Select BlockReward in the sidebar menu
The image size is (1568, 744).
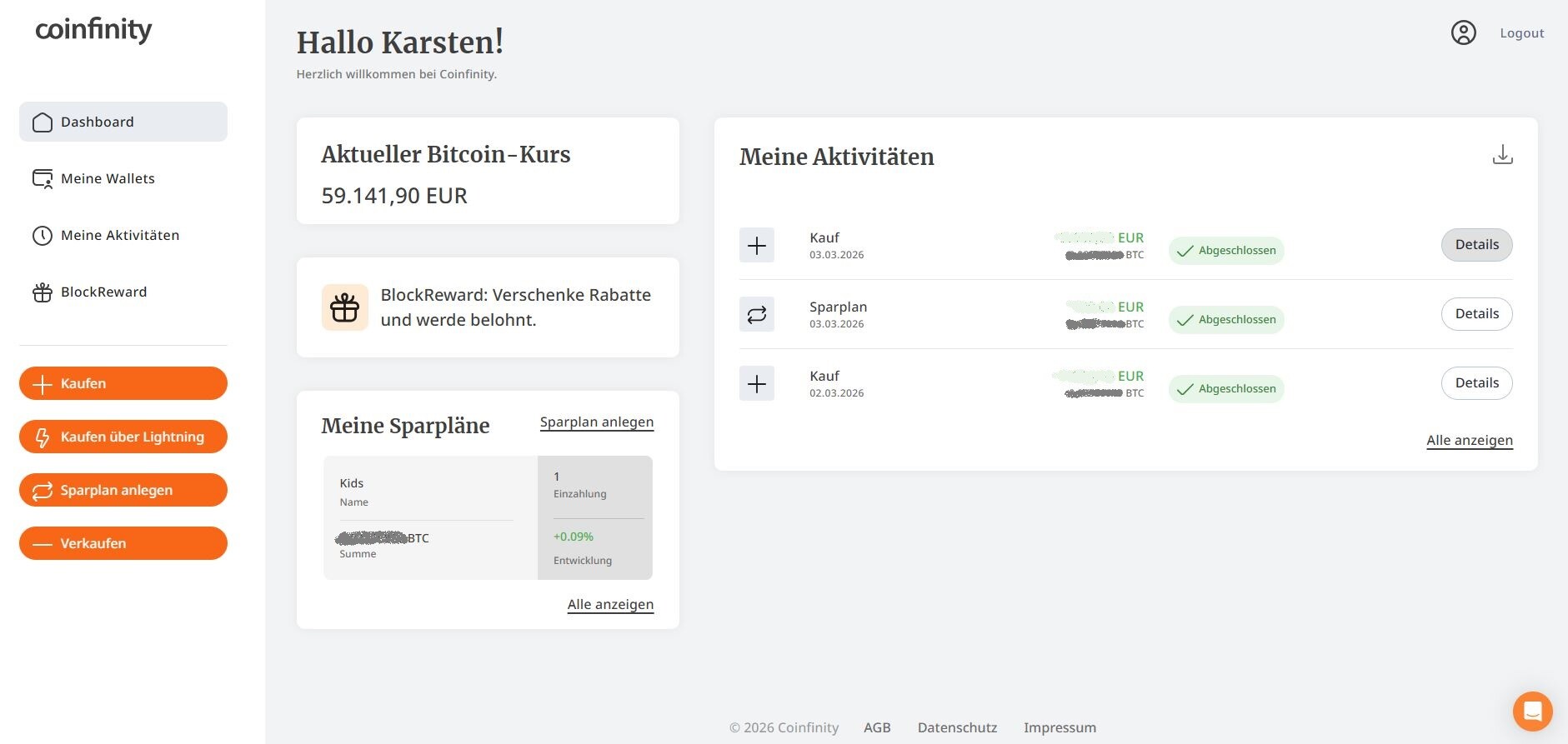coord(103,292)
